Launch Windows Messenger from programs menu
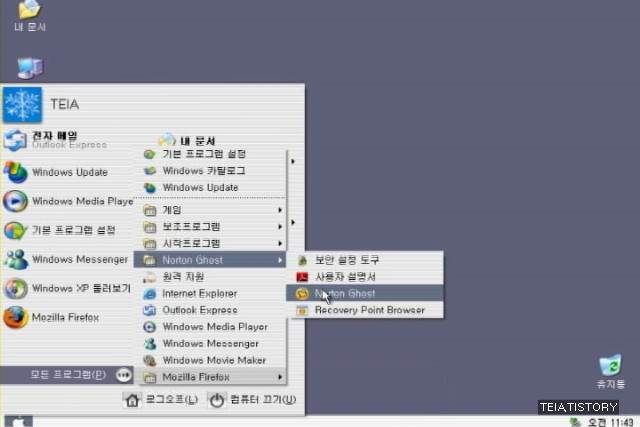The image size is (640, 427). (x=210, y=344)
